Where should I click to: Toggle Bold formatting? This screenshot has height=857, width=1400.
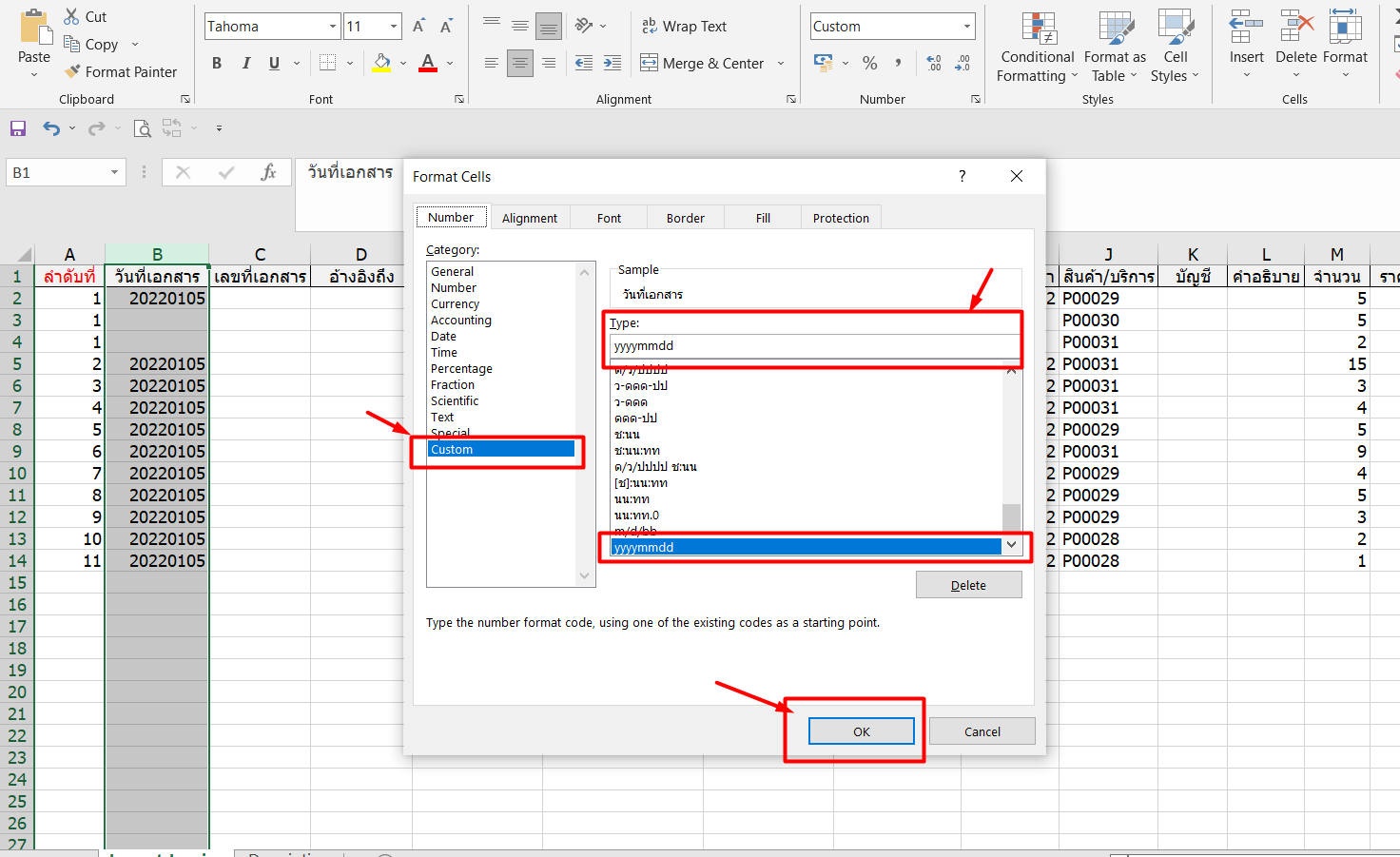[217, 63]
